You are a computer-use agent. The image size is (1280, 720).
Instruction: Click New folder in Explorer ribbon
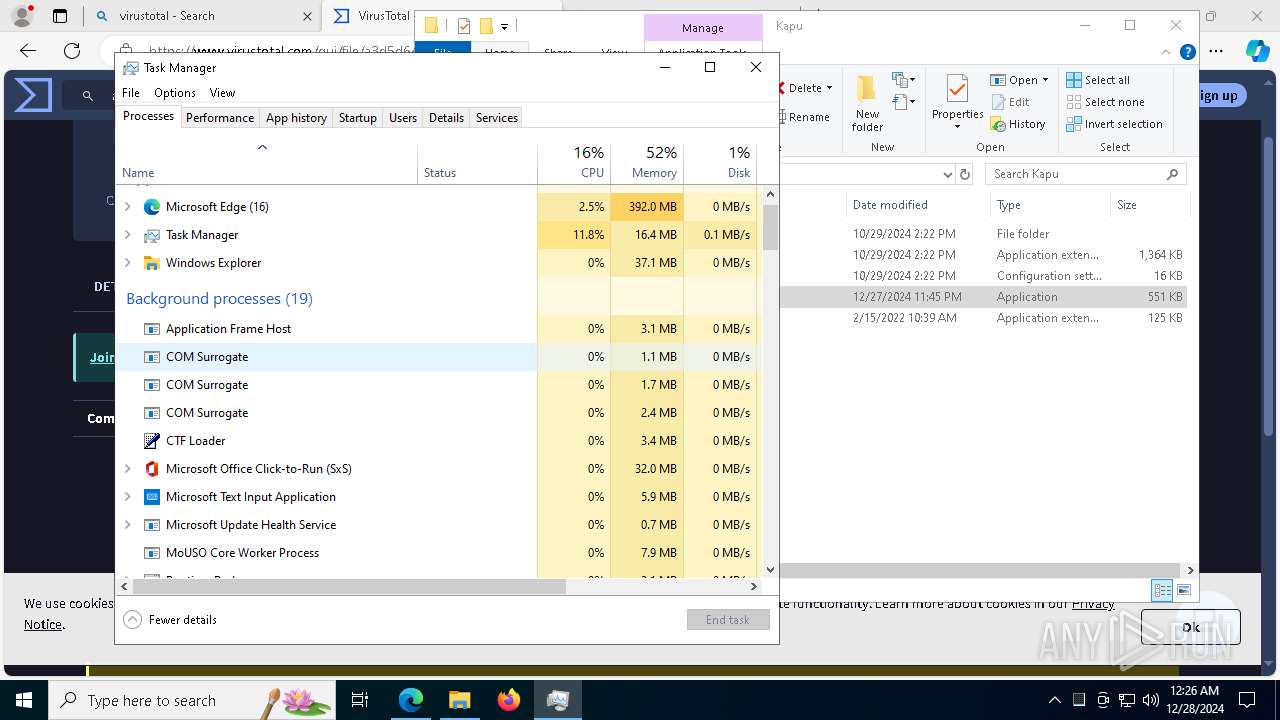pos(867,103)
